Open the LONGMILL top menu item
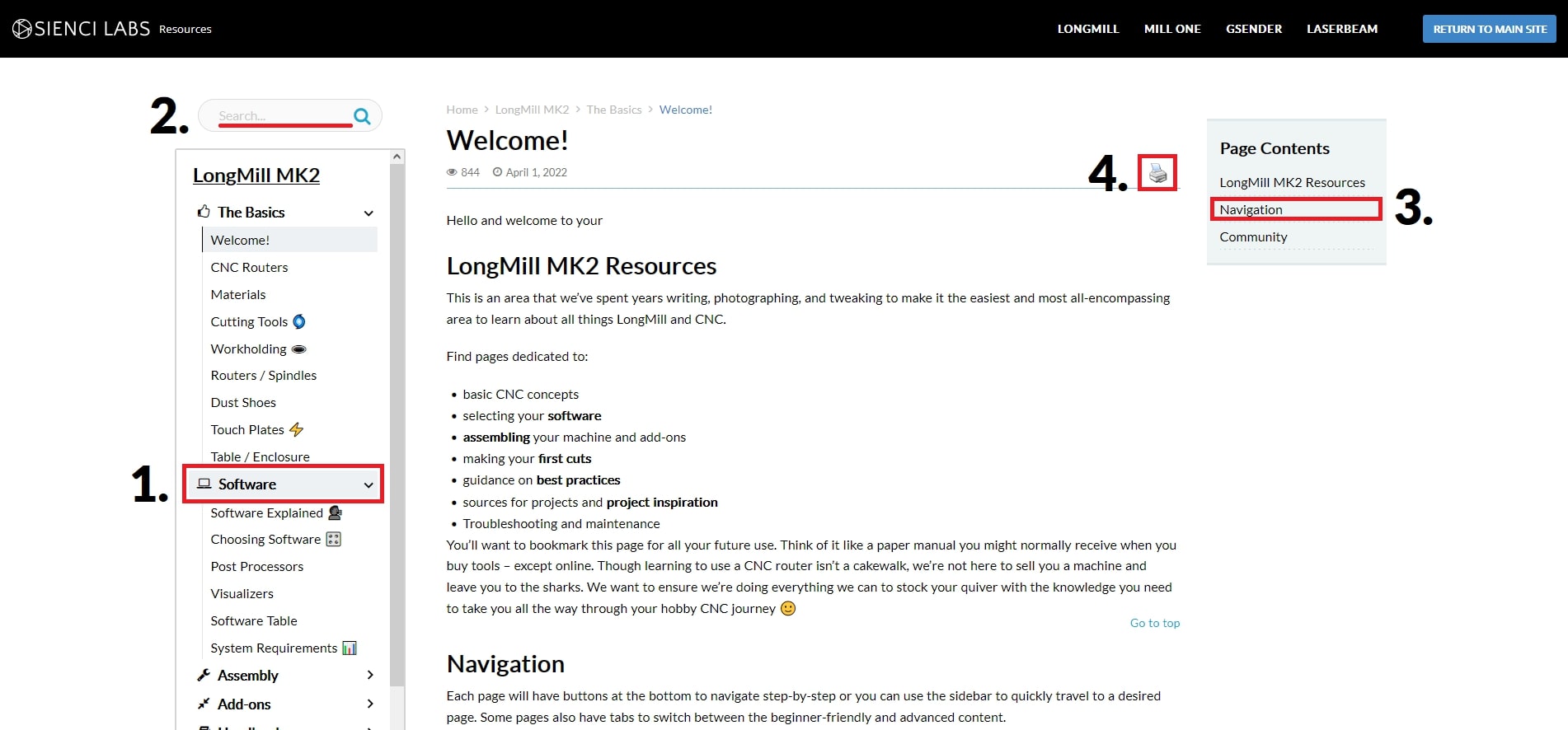Screen dimensions: 1568x730 click(1087, 29)
